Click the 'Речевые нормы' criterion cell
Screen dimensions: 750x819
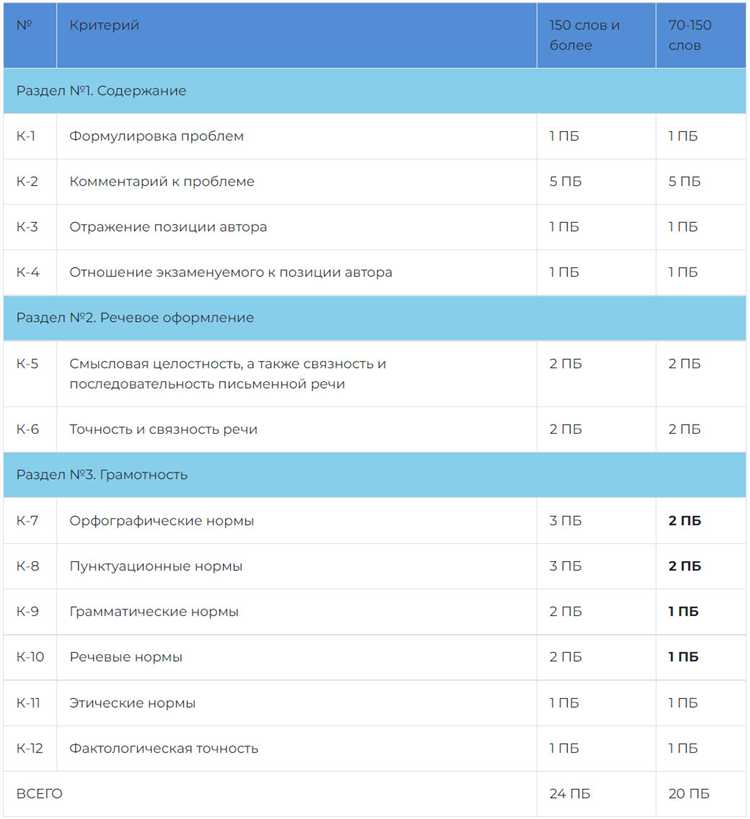[x=126, y=657]
